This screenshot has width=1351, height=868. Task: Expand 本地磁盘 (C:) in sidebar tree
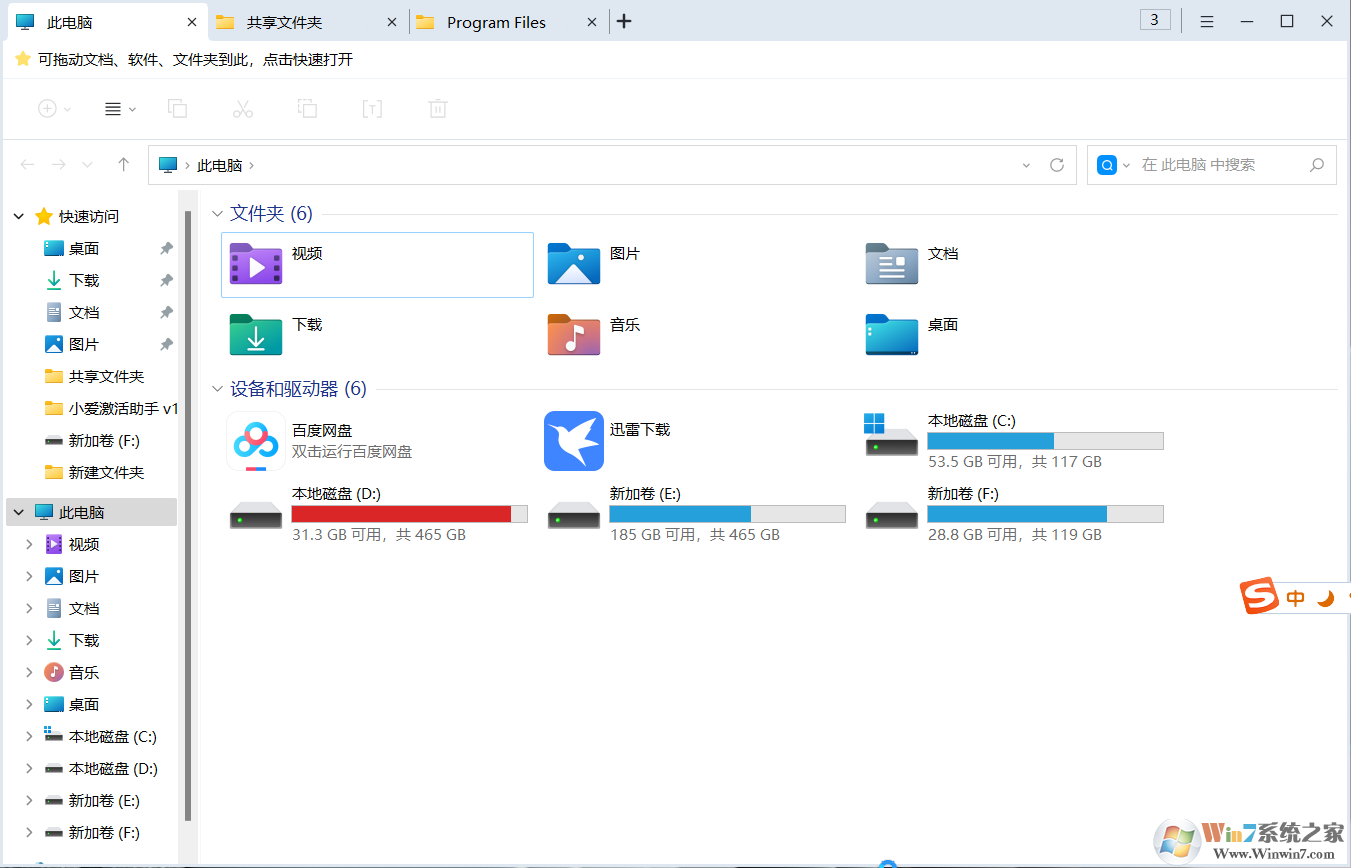tap(28, 736)
